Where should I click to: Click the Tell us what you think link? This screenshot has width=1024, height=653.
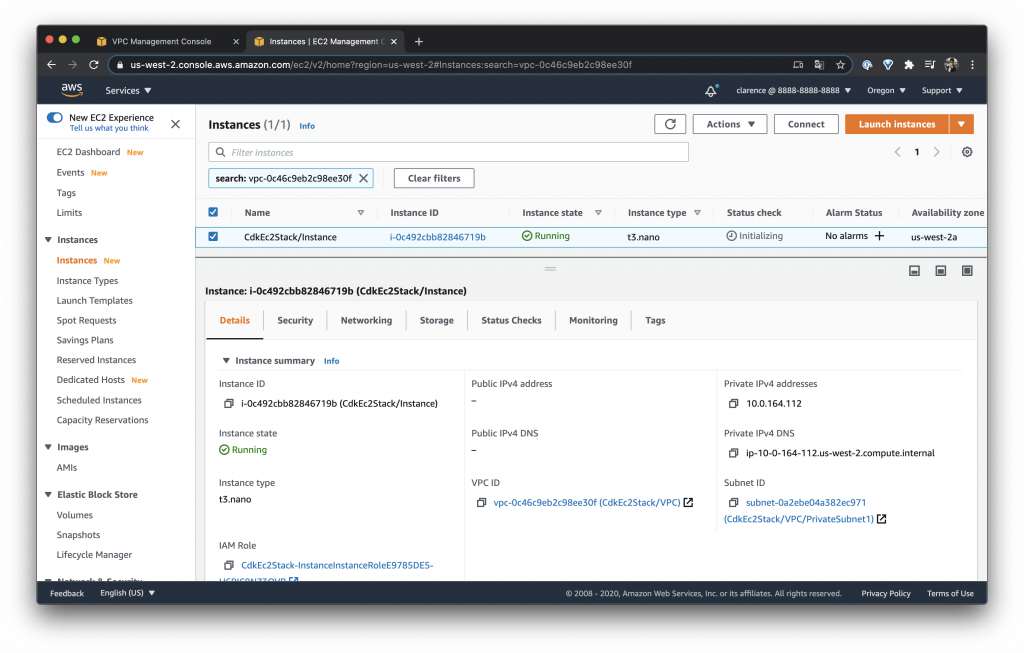pos(109,129)
